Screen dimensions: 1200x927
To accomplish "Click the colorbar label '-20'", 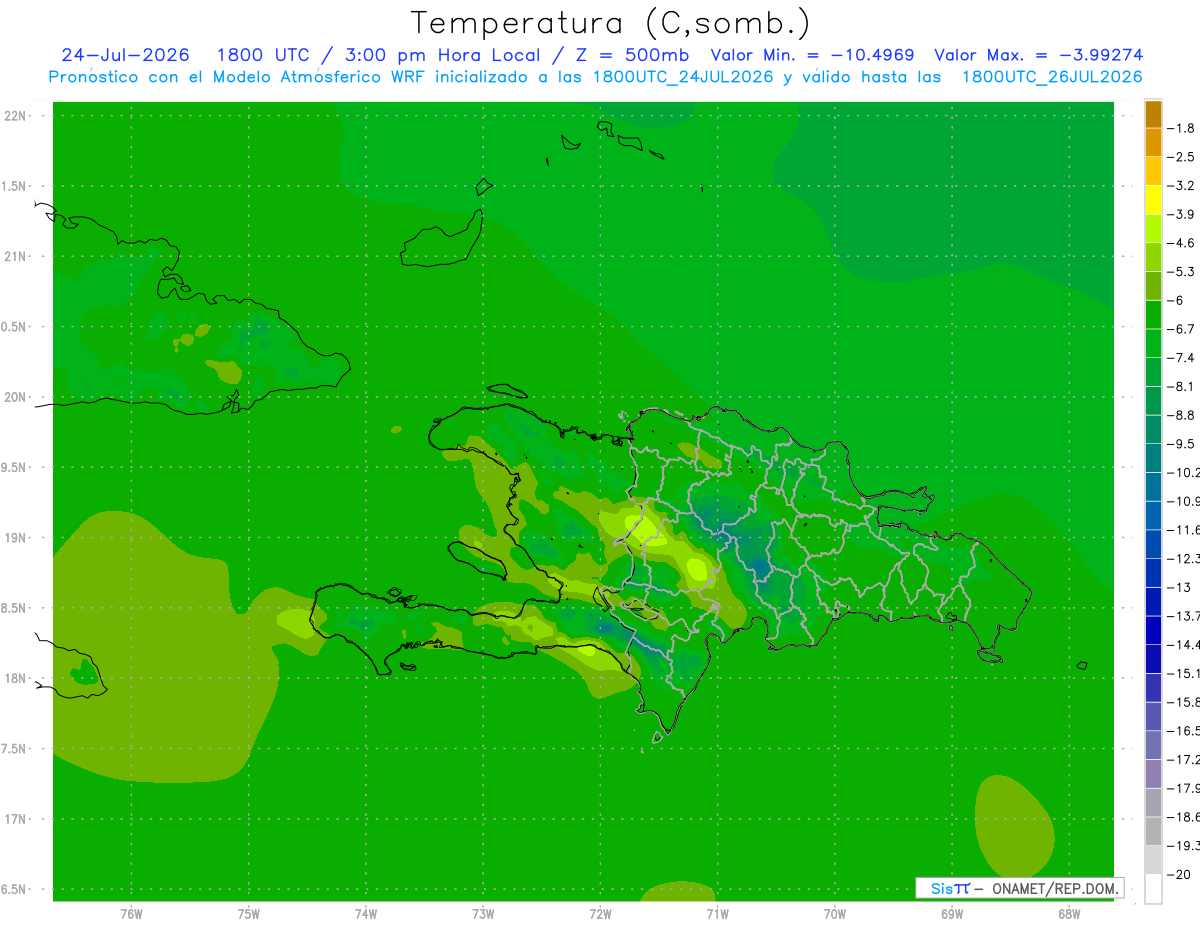I will pos(1180,874).
